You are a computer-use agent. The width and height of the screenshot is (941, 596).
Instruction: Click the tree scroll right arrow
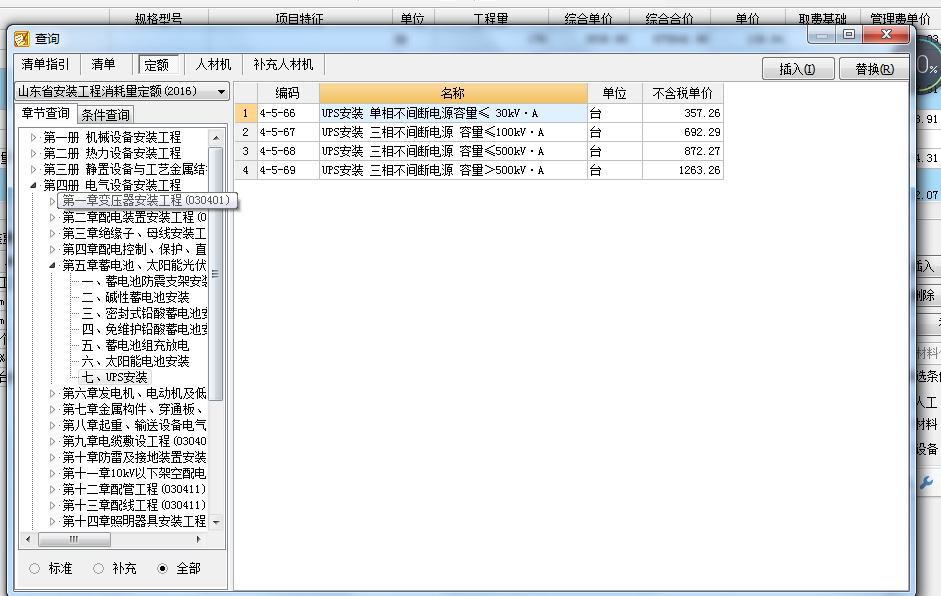[x=199, y=539]
